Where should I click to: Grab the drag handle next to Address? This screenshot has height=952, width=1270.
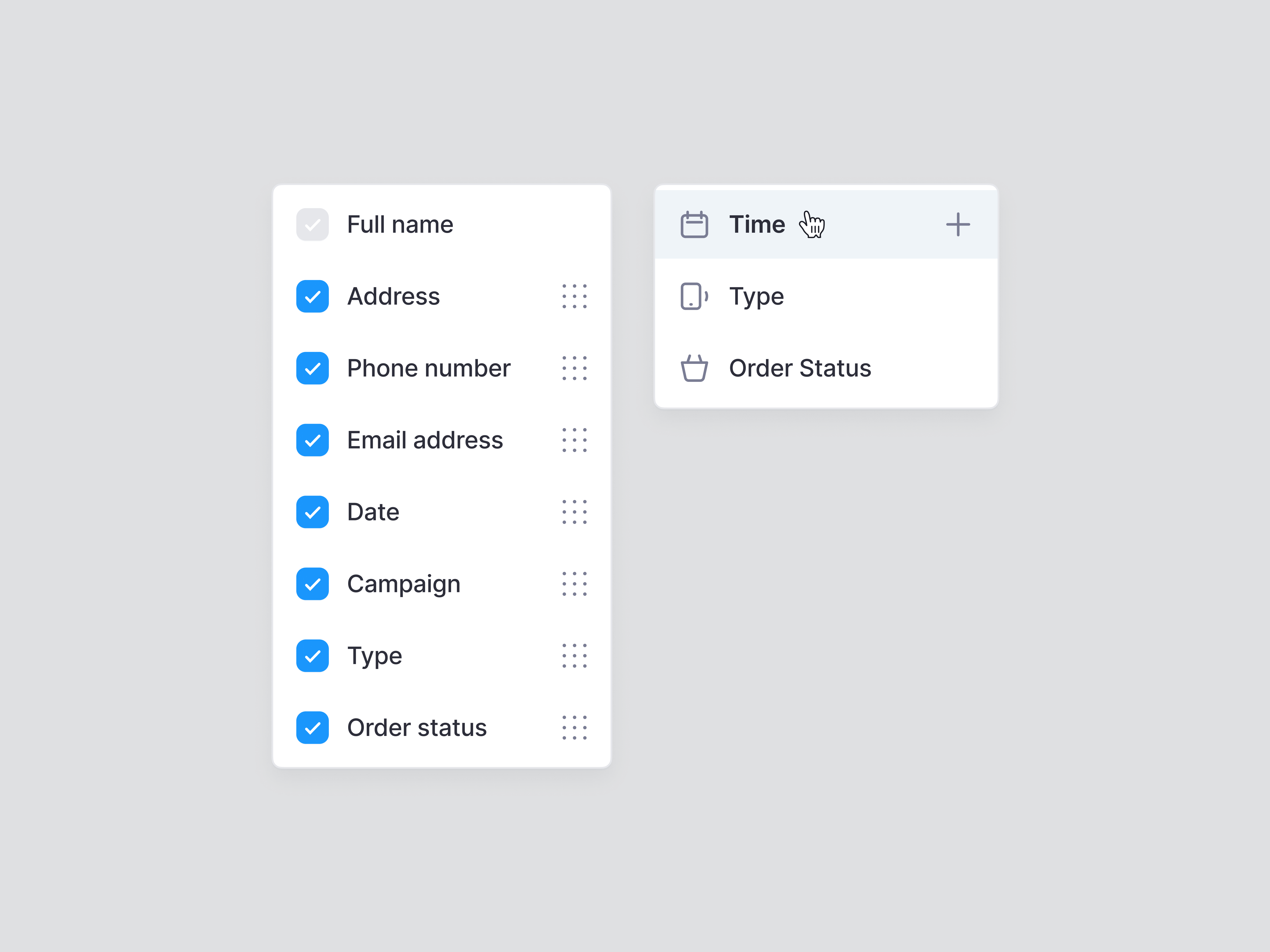click(574, 297)
